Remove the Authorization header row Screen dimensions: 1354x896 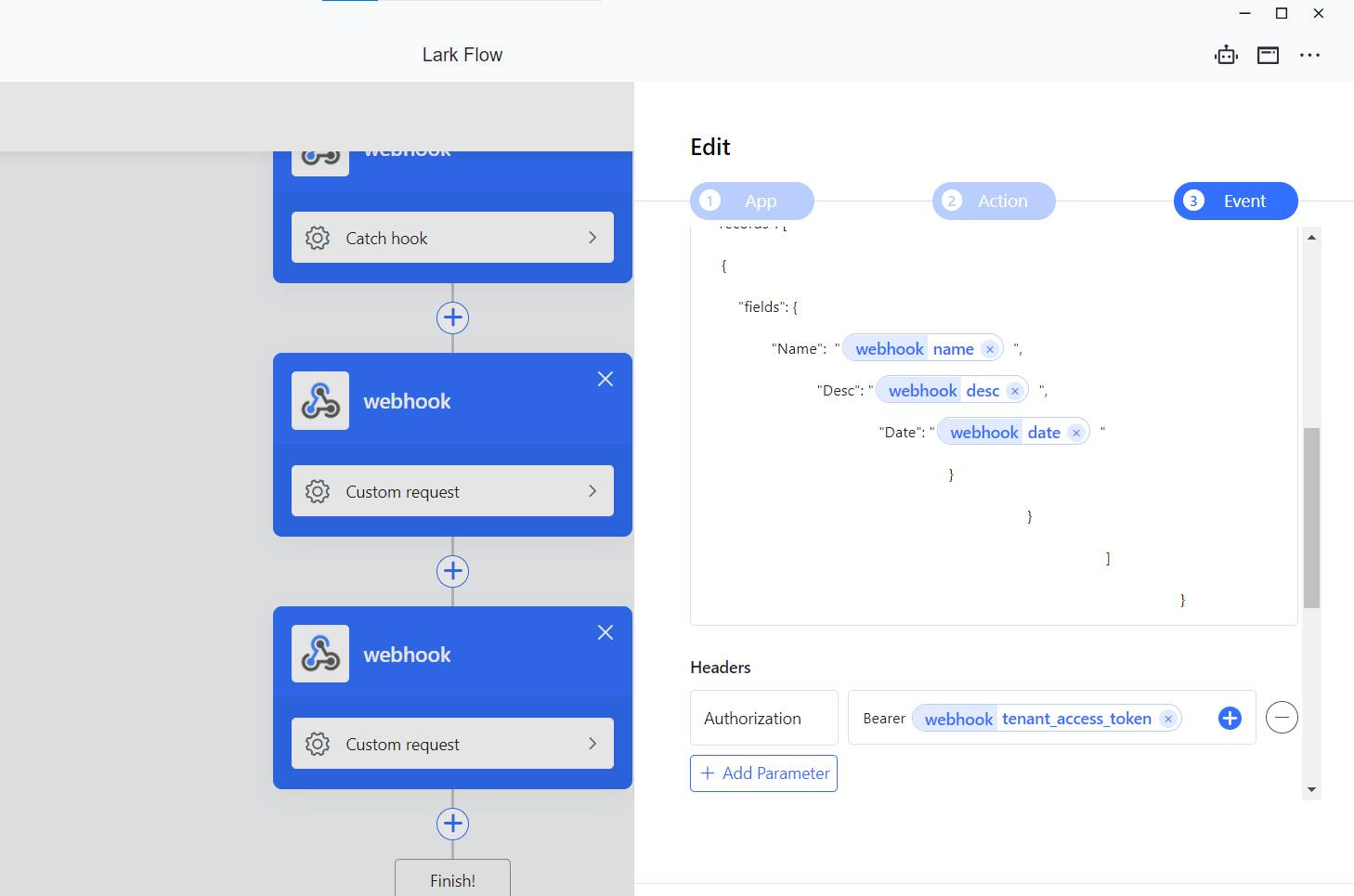pyautogui.click(x=1282, y=717)
